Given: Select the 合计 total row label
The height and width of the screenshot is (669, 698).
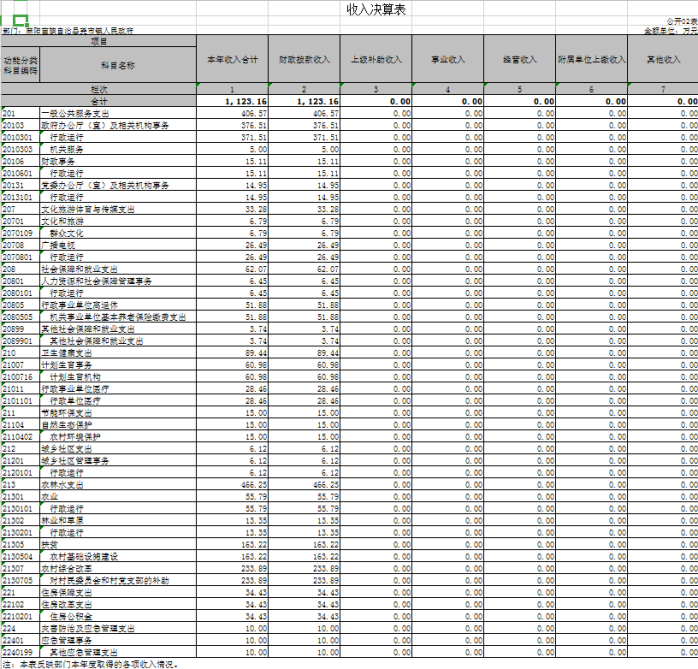Looking at the screenshot, I should [x=99, y=102].
